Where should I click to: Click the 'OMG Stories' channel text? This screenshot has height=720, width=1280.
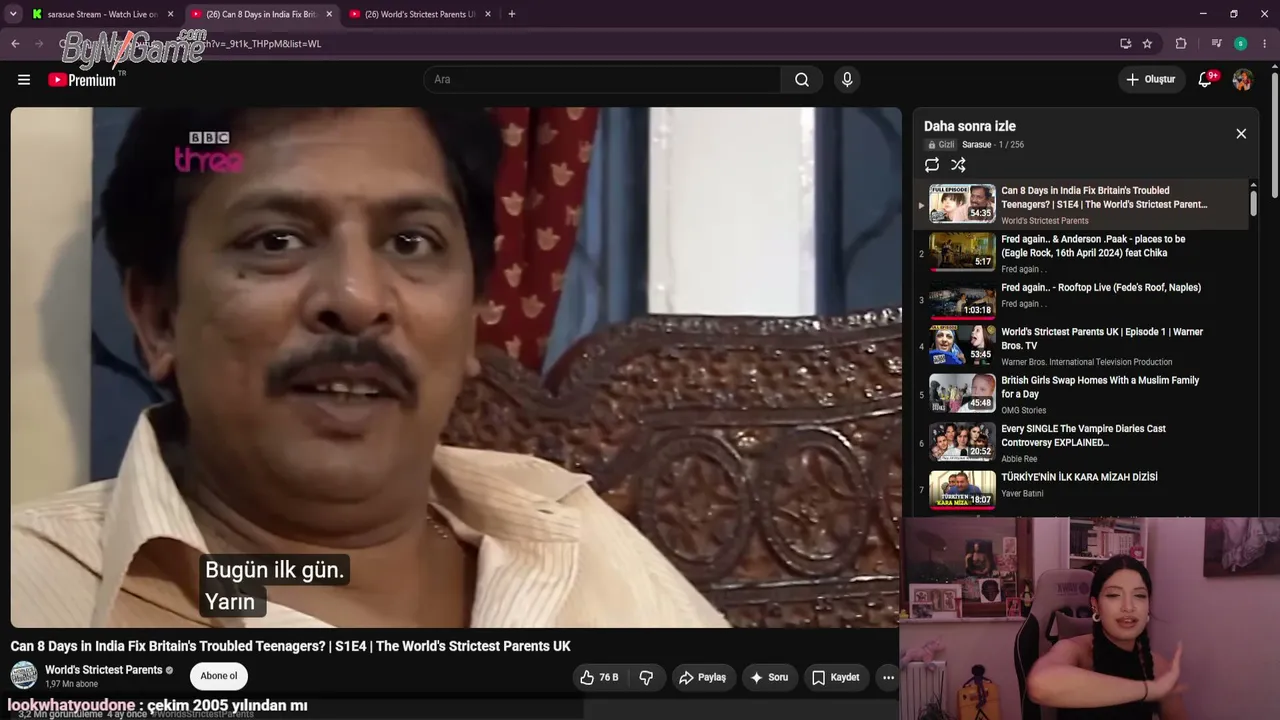point(1024,411)
